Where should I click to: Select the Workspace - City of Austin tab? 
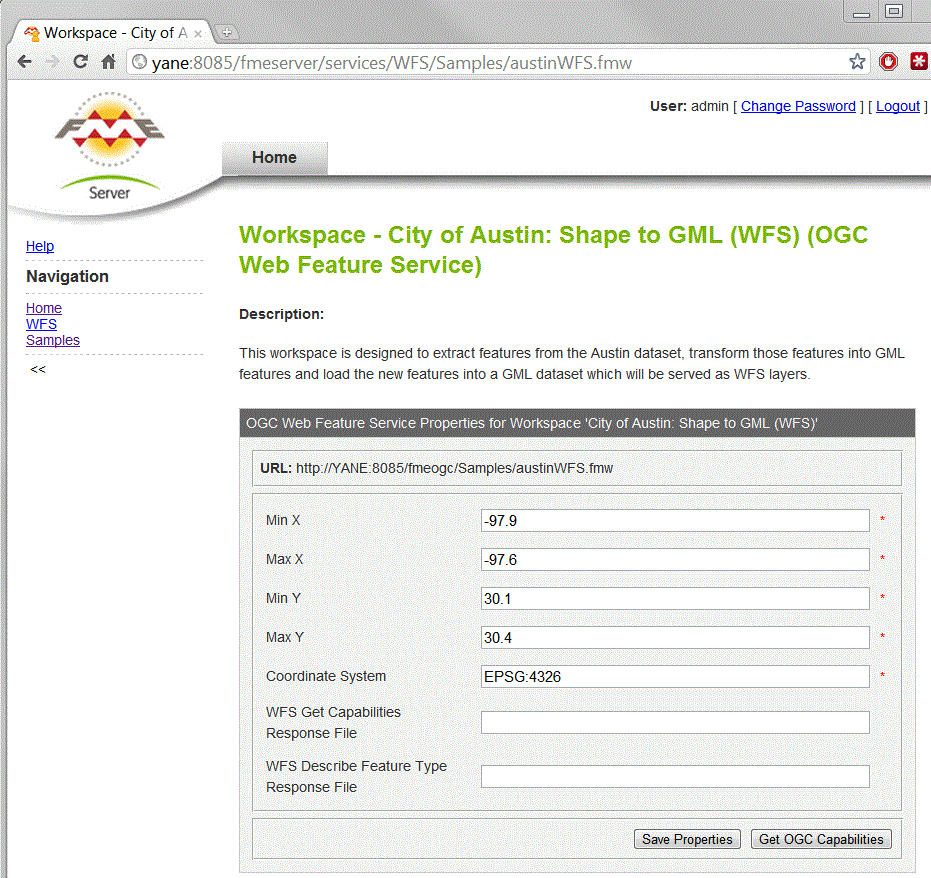pos(114,33)
